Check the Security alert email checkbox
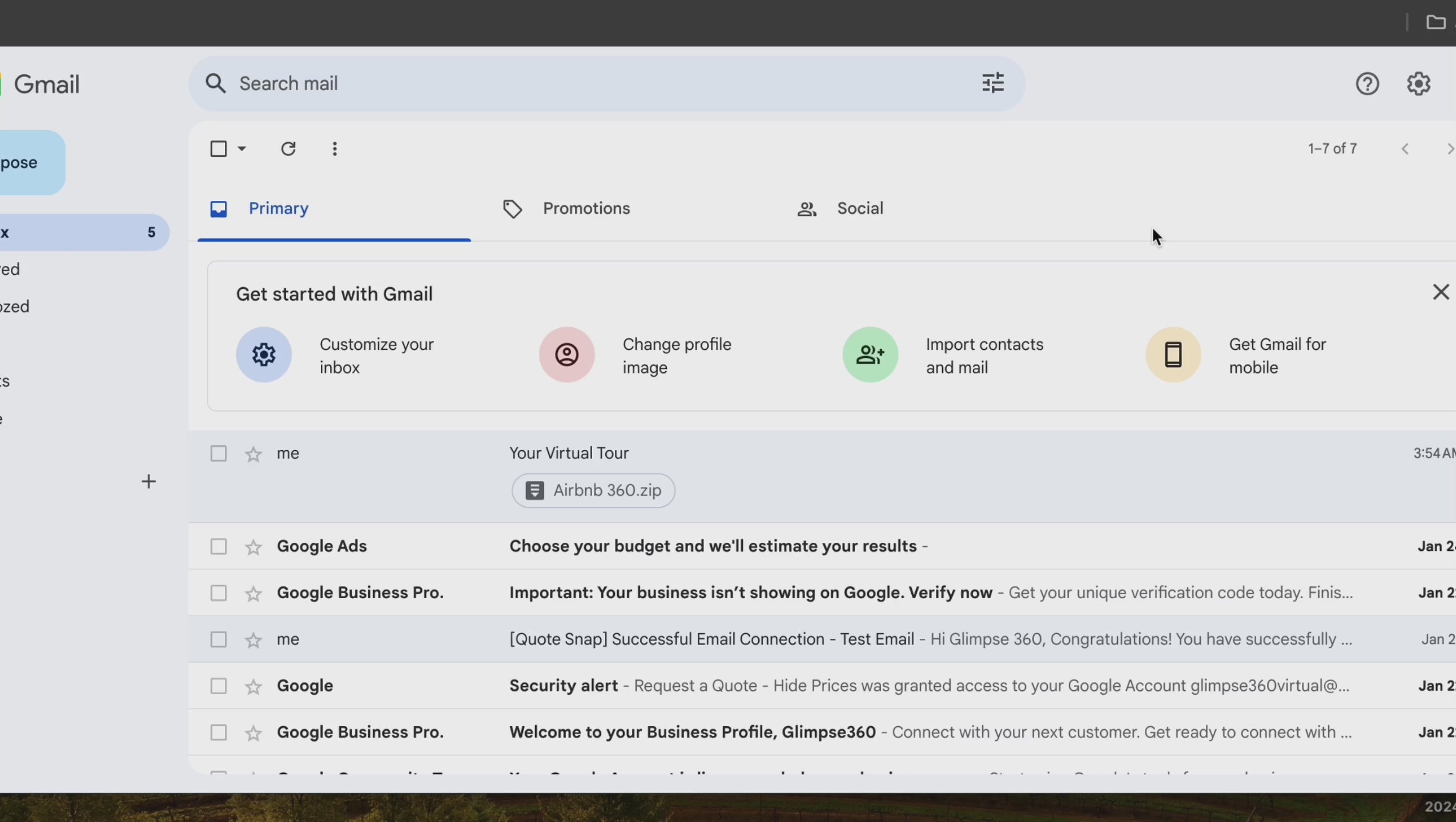 [x=218, y=686]
